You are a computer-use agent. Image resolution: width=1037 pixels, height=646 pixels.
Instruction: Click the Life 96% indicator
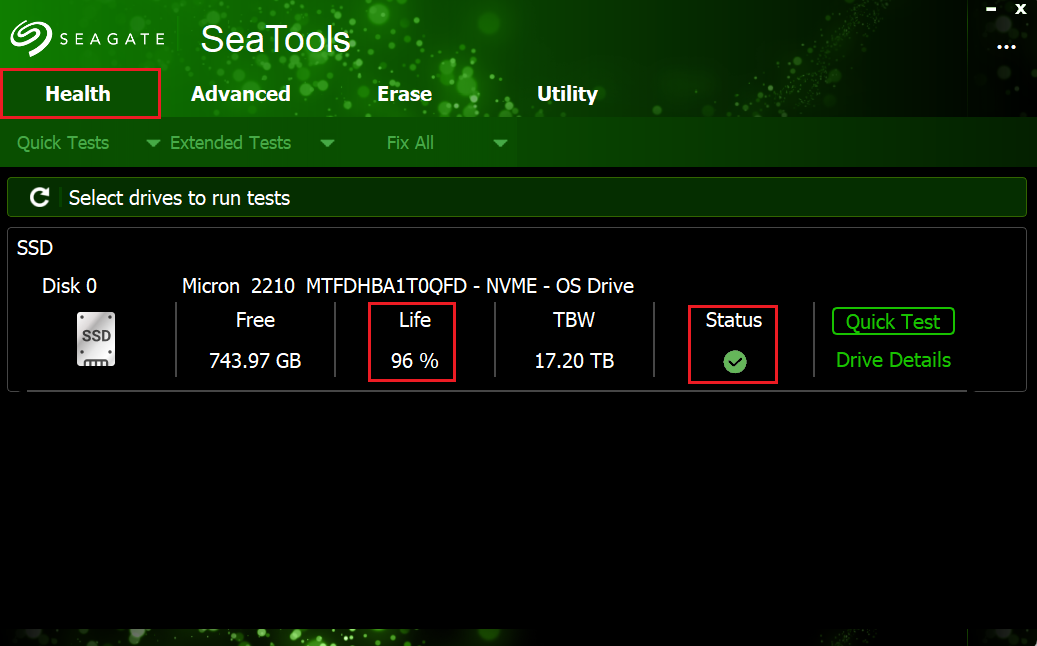[412, 341]
